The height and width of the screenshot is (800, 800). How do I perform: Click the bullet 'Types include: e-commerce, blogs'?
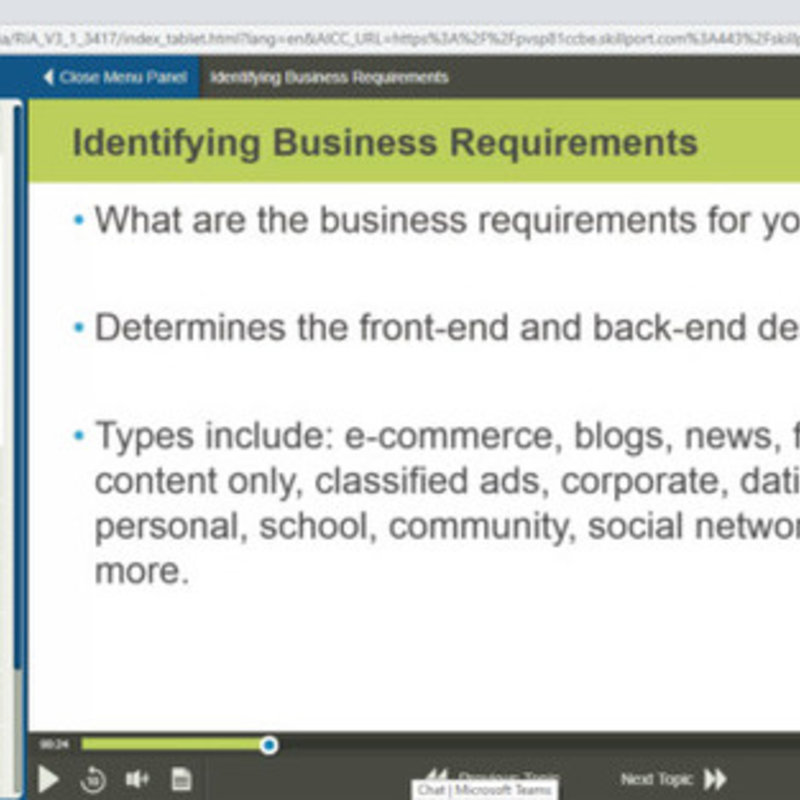(446, 503)
